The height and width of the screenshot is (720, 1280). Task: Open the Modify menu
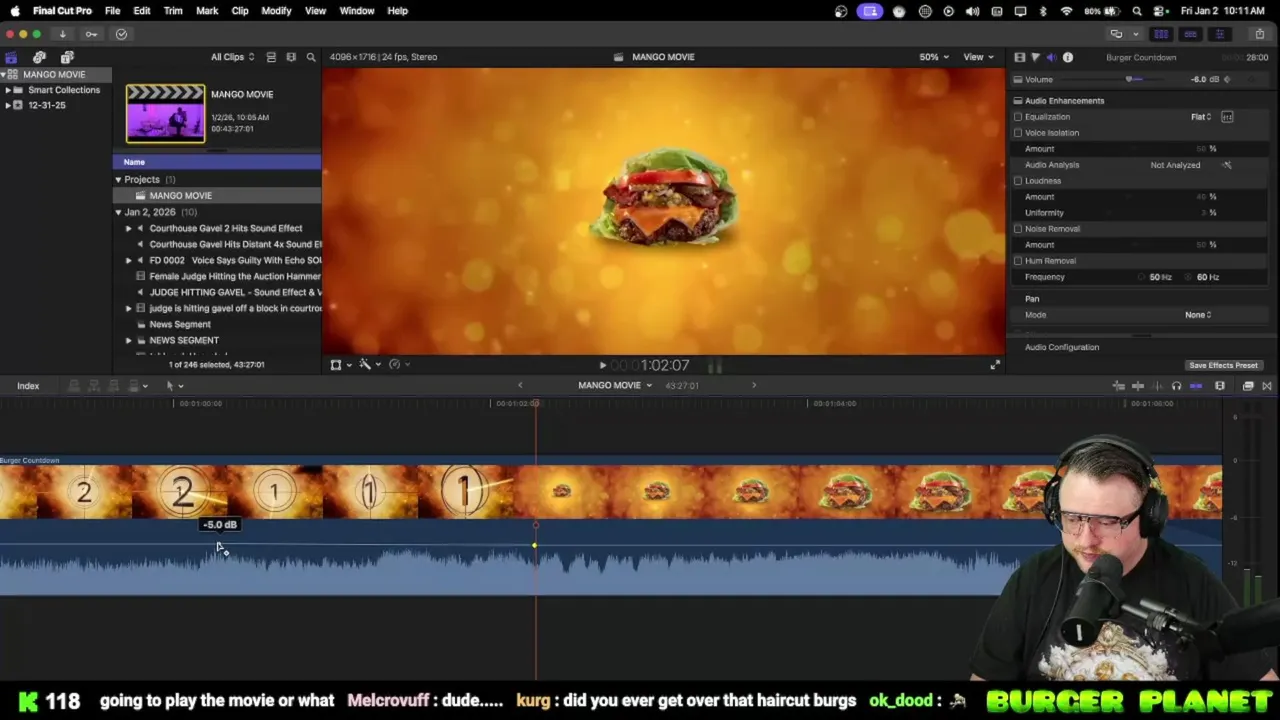point(276,11)
